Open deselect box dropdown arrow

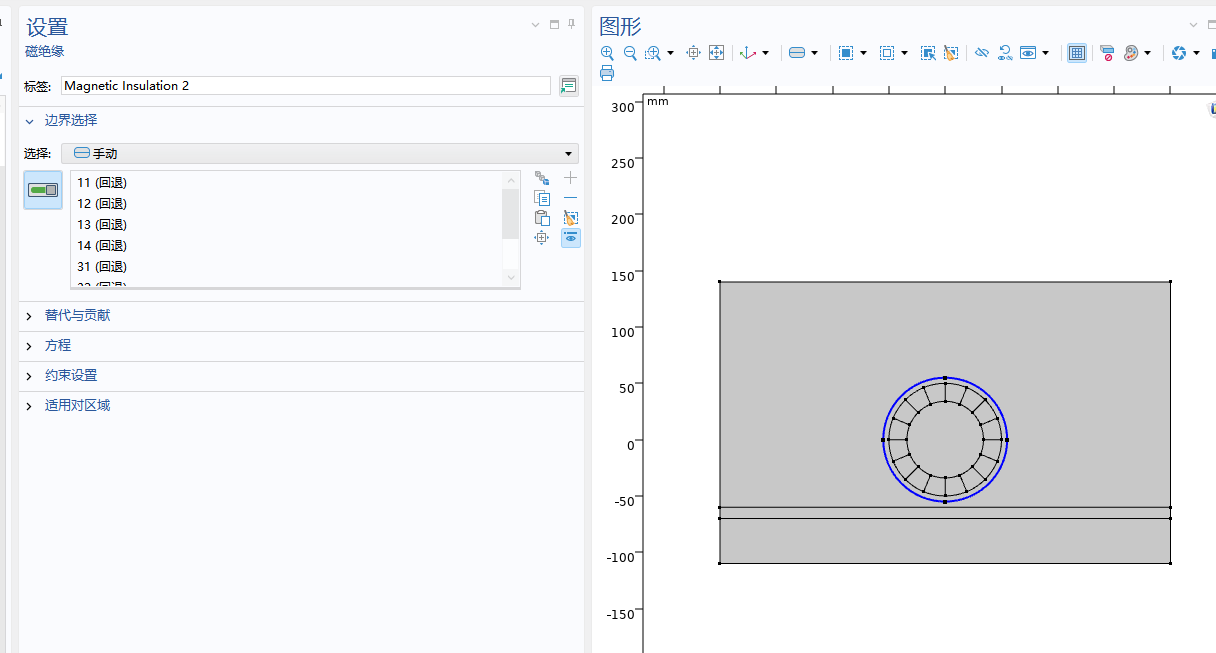point(904,53)
